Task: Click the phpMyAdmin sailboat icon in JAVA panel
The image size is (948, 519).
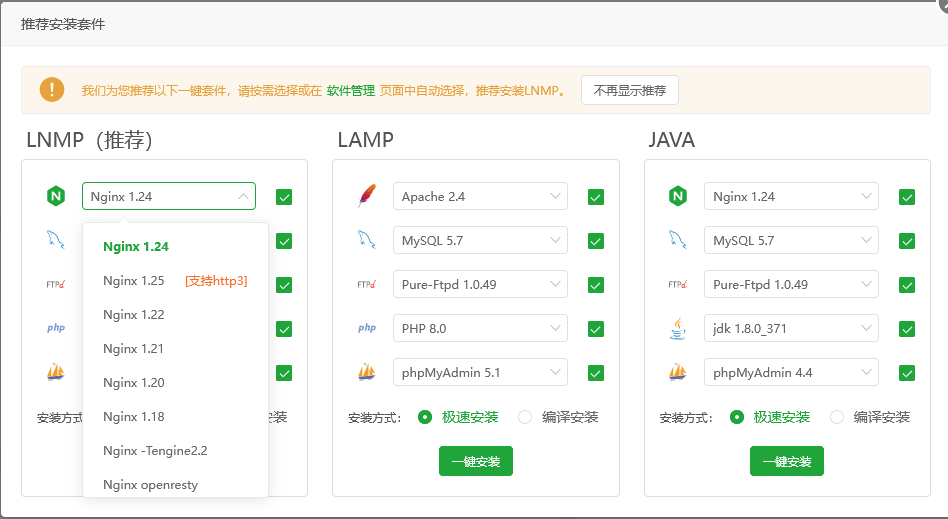Action: tap(678, 371)
